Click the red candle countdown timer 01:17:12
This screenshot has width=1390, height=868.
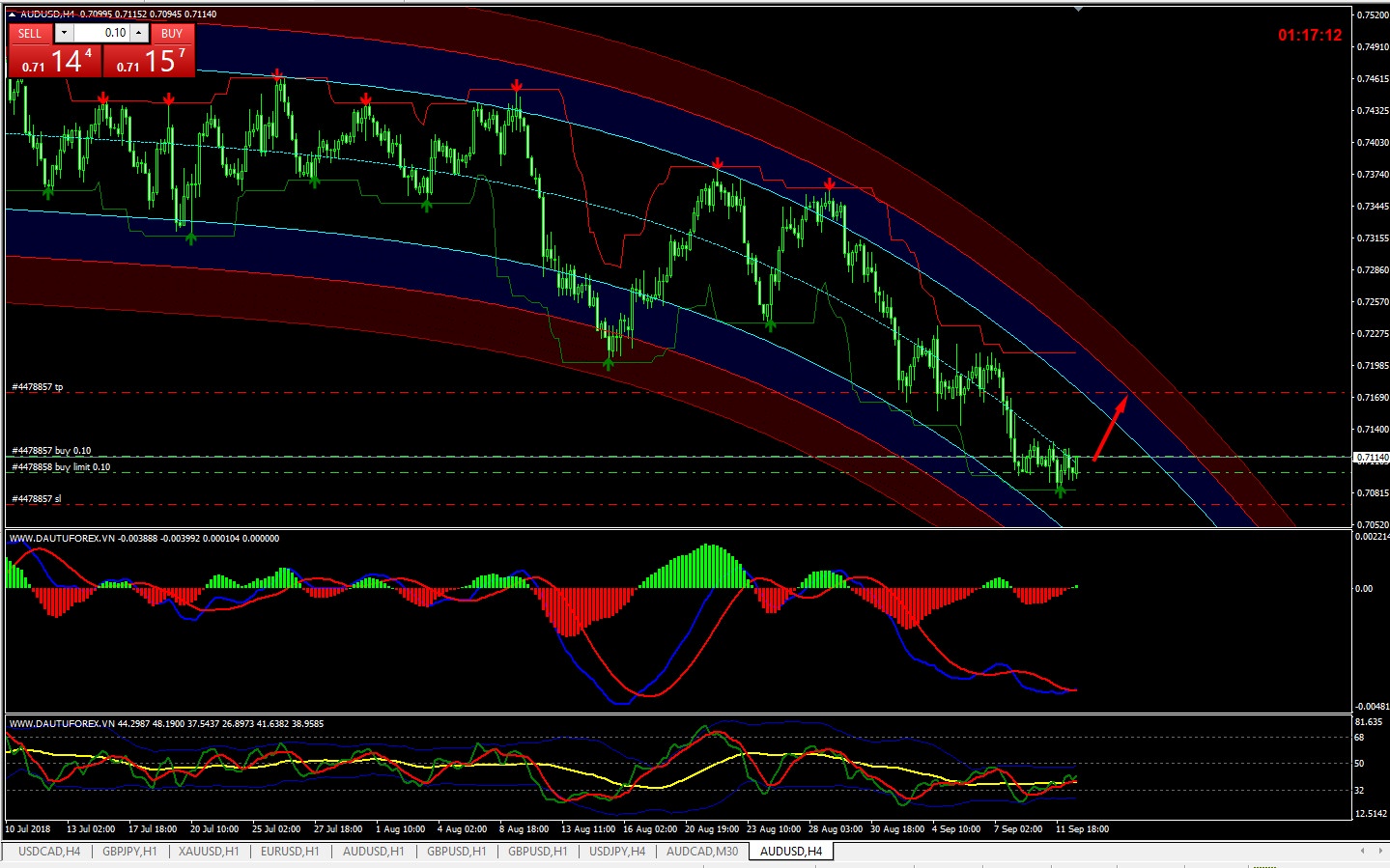click(x=1309, y=36)
